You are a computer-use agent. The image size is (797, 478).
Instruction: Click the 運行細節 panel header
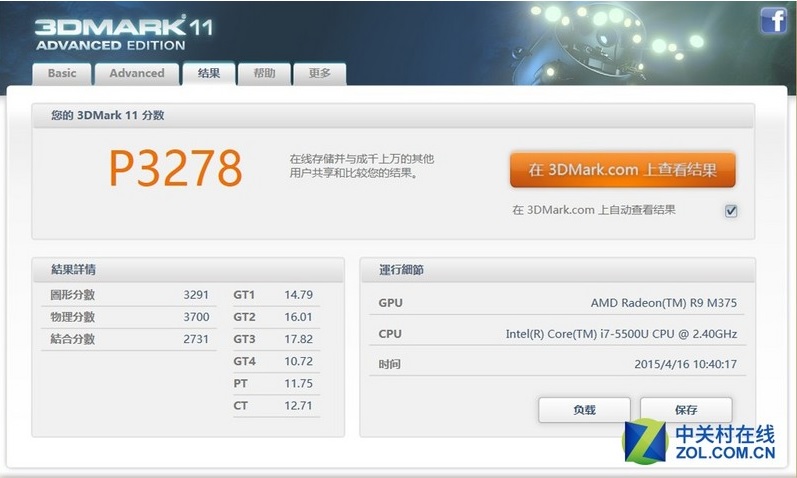[x=558, y=270]
